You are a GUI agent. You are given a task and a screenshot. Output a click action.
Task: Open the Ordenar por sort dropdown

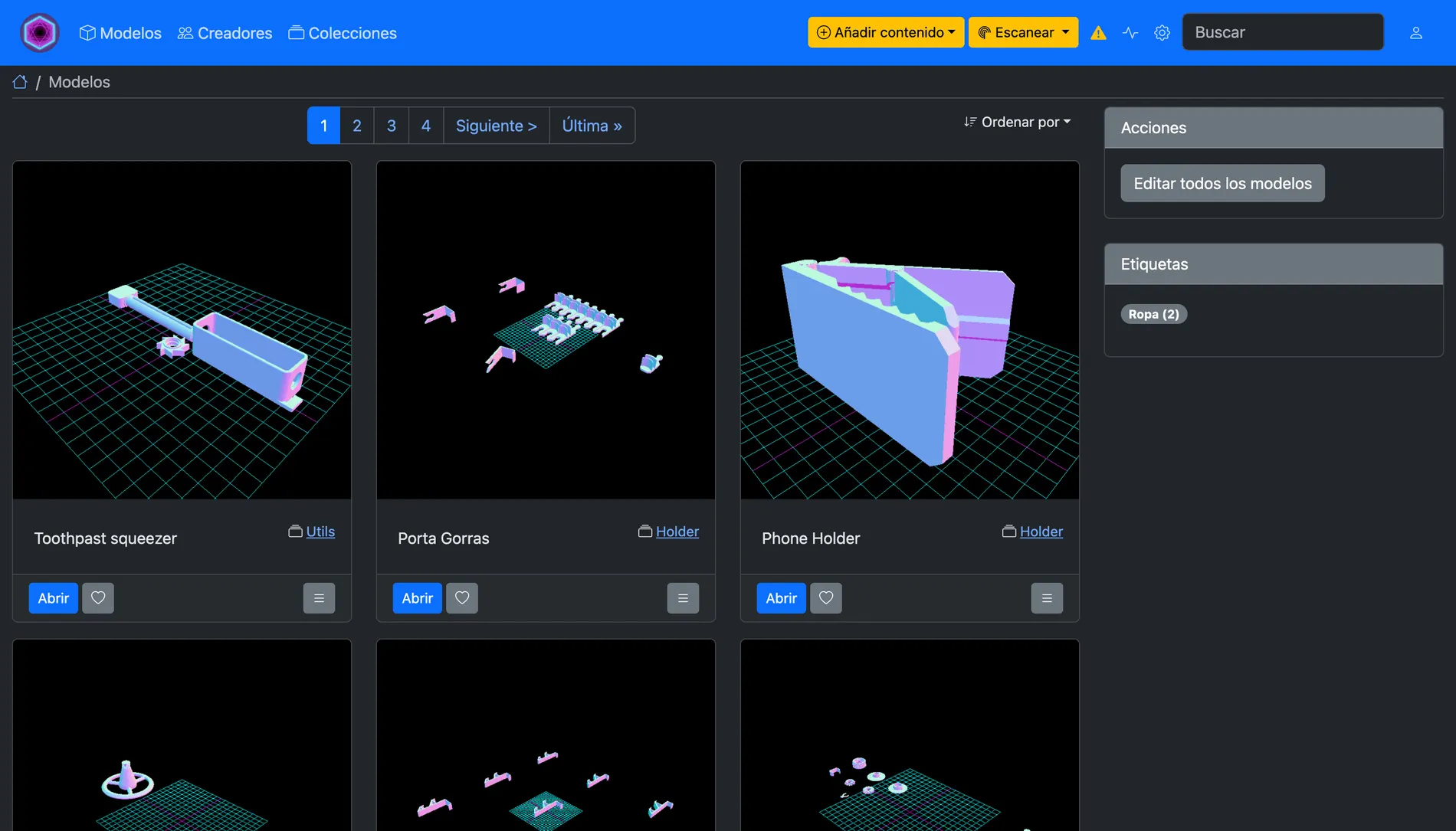(1018, 122)
